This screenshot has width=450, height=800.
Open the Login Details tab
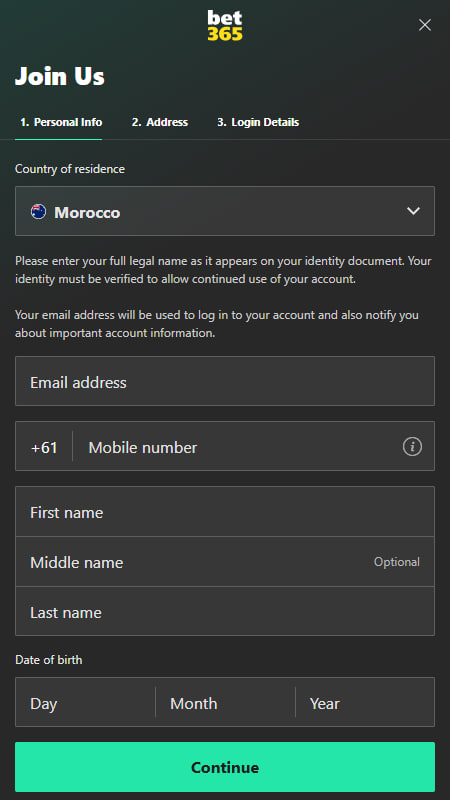point(258,122)
